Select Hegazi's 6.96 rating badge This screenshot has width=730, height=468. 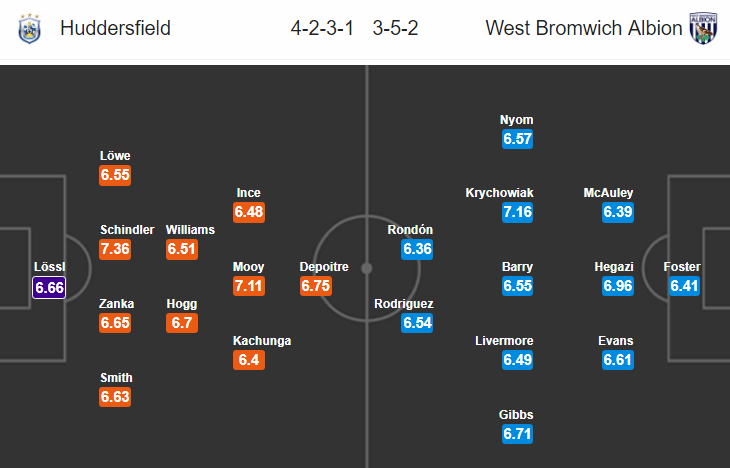click(618, 286)
